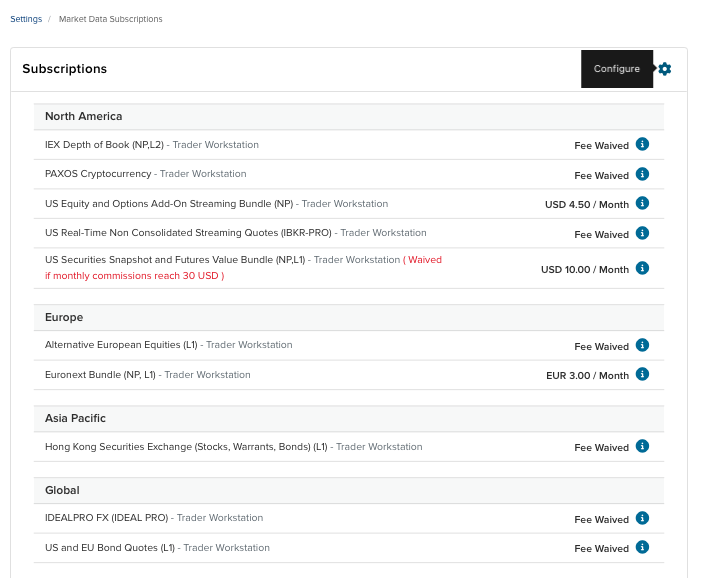Click Fee Waived on Alternative European Equities row
Screen dimensions: 706x578
[x=602, y=347]
